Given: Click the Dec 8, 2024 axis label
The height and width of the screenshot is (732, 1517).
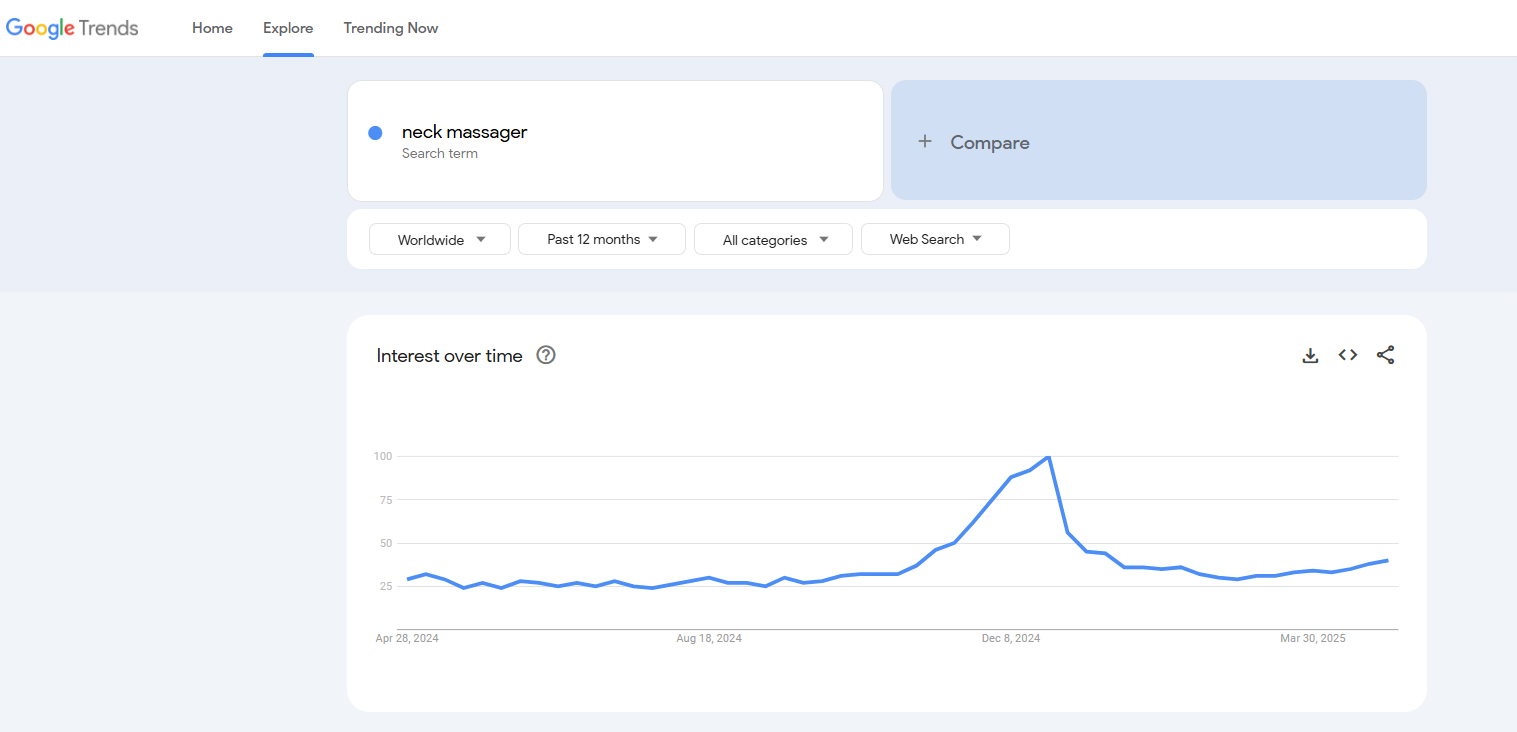Looking at the screenshot, I should click(x=1011, y=638).
